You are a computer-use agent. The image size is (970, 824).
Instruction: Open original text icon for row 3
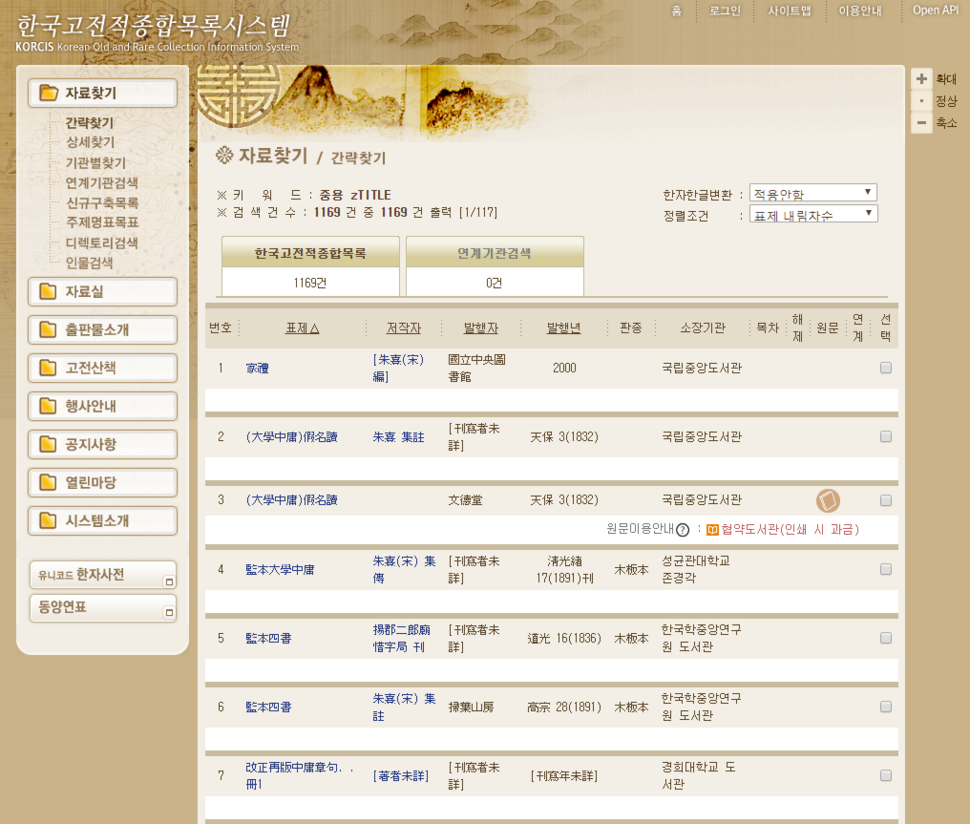click(828, 500)
